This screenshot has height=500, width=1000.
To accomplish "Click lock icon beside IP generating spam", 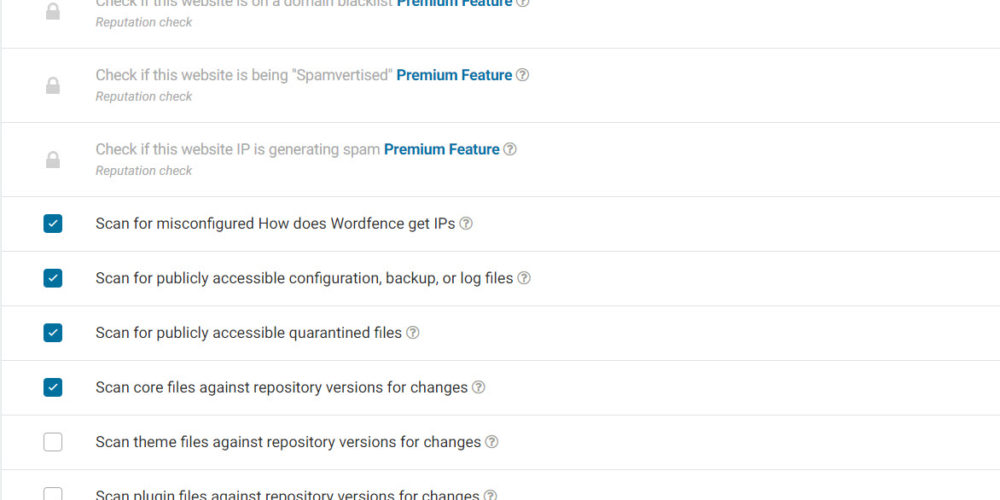I will (53, 160).
